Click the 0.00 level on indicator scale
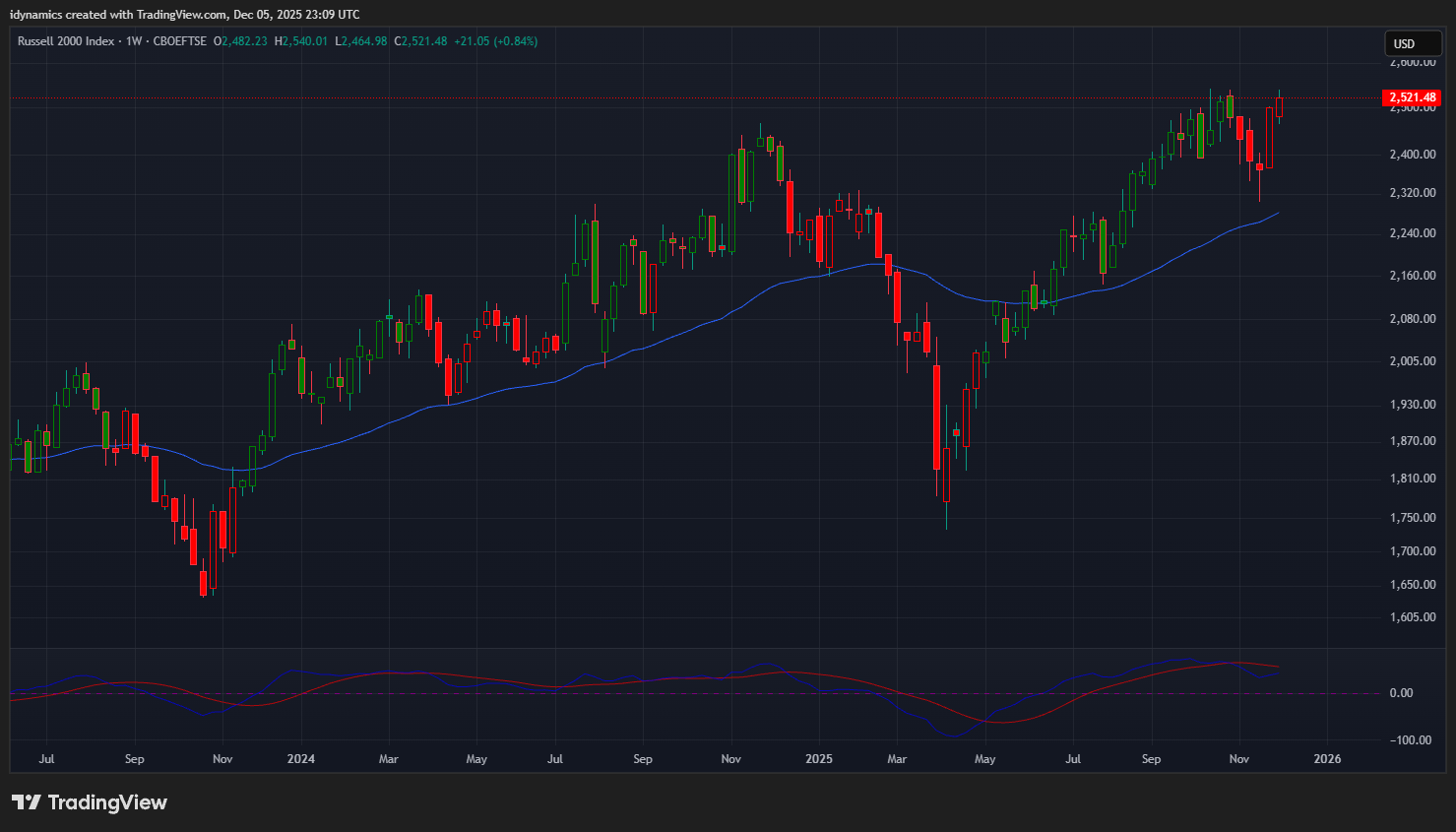 click(x=1401, y=693)
